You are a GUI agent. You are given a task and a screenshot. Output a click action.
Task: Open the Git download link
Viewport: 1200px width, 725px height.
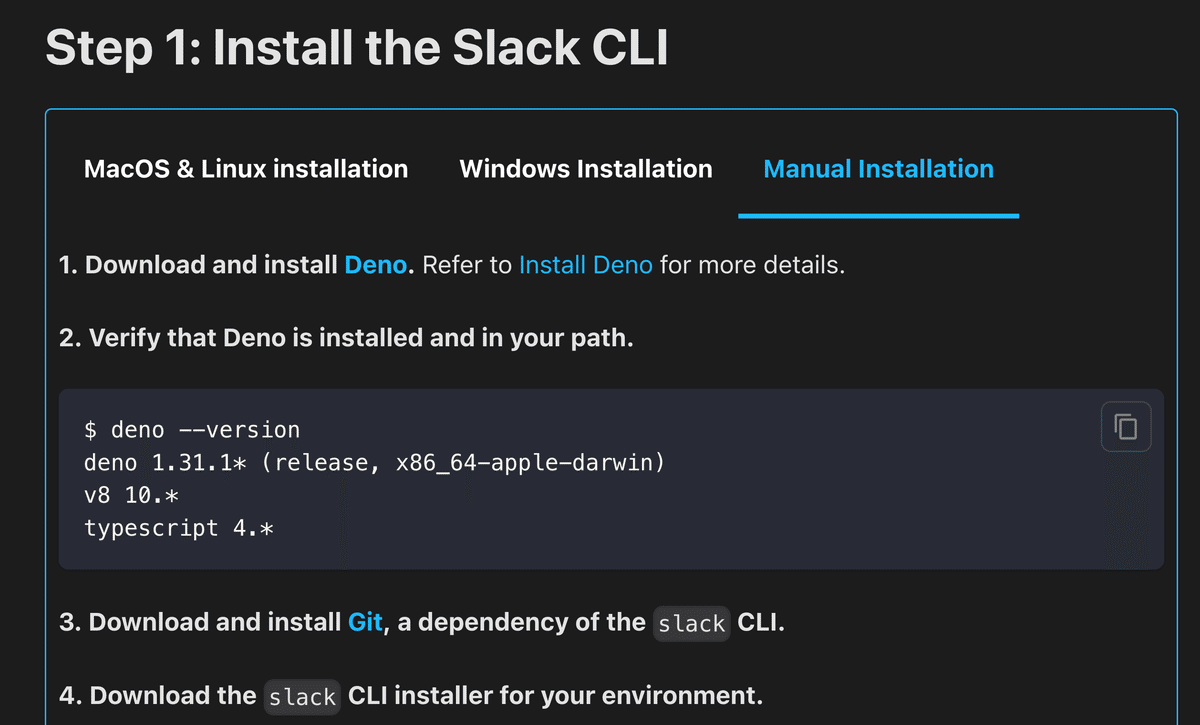[x=363, y=622]
